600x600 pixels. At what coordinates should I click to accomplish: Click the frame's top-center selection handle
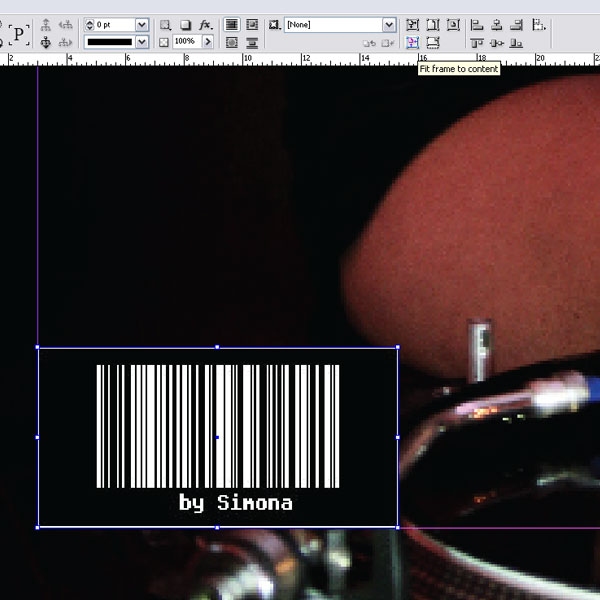click(217, 347)
